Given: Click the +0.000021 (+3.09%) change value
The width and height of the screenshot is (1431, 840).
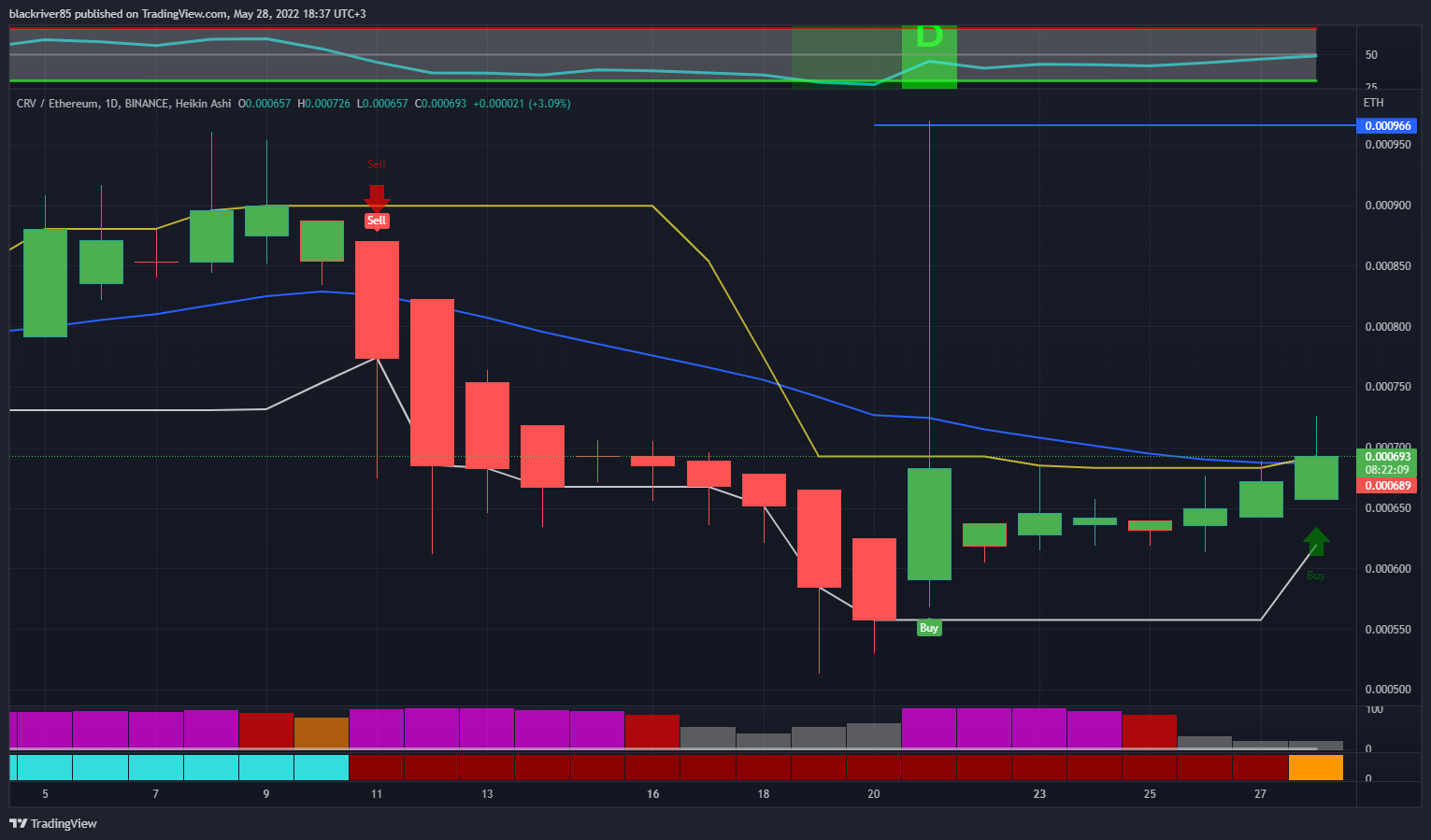Looking at the screenshot, I should (x=522, y=104).
